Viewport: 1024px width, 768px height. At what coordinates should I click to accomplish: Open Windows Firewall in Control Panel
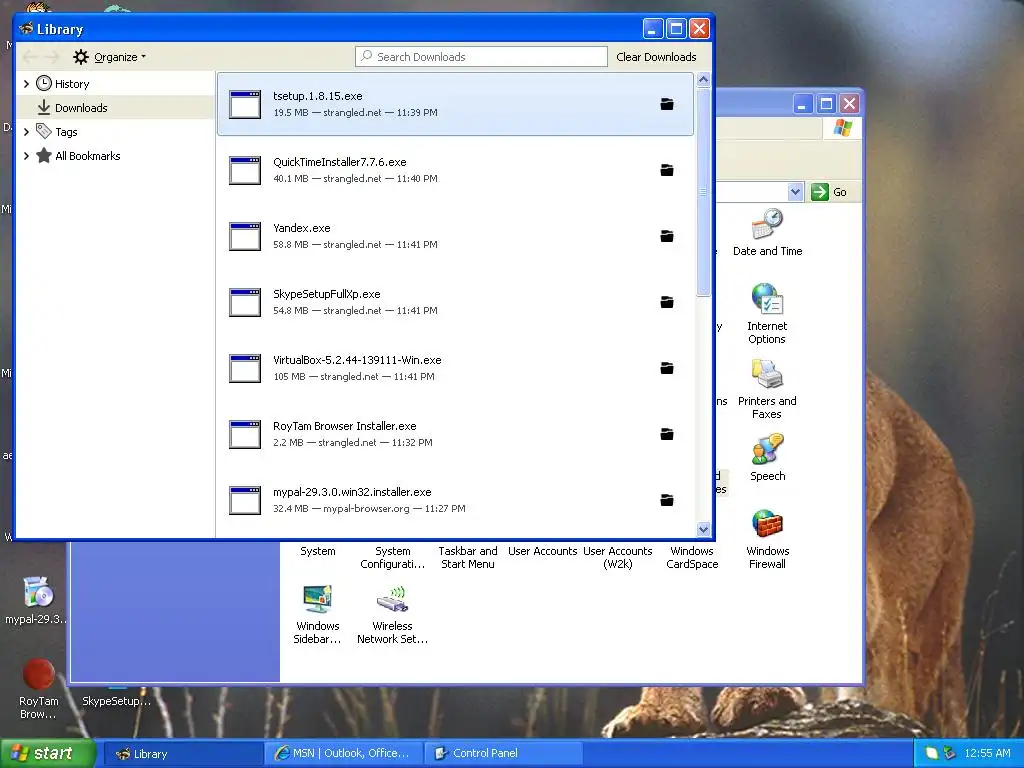pyautogui.click(x=767, y=539)
